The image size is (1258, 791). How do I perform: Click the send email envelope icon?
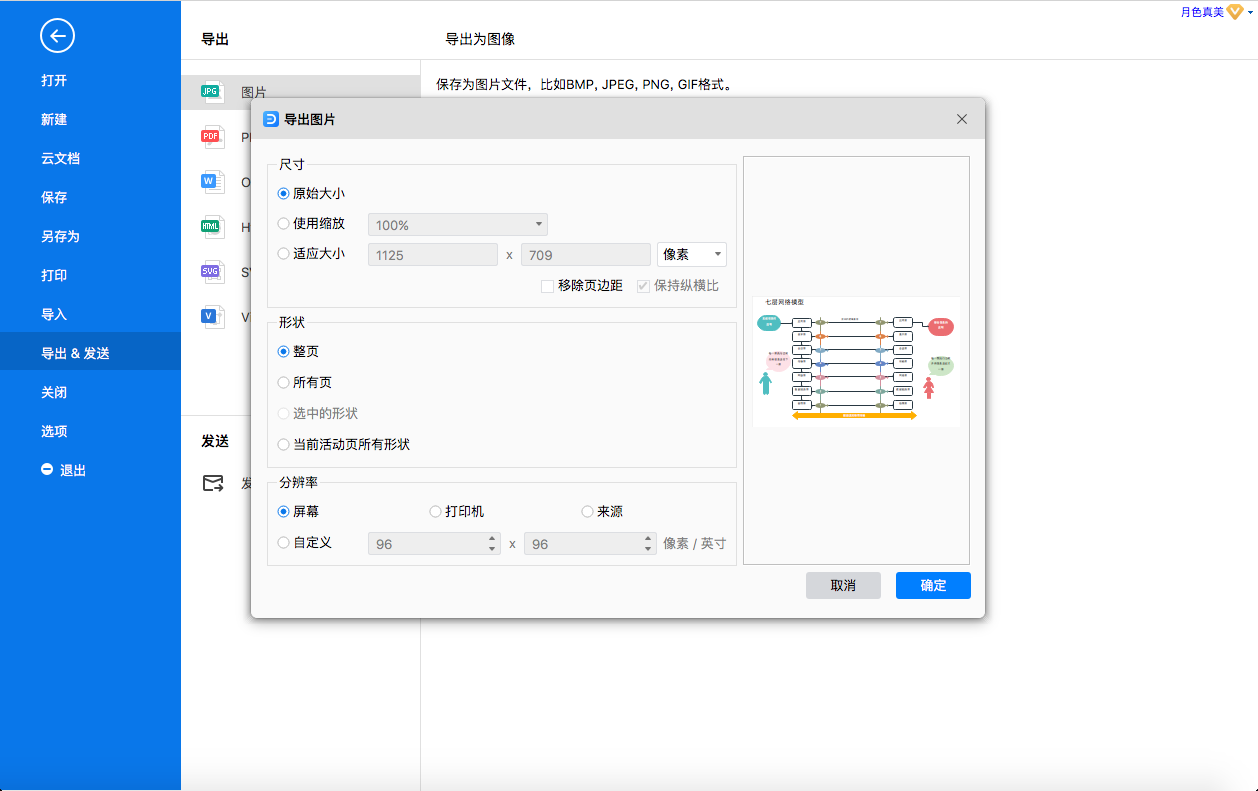tap(213, 483)
